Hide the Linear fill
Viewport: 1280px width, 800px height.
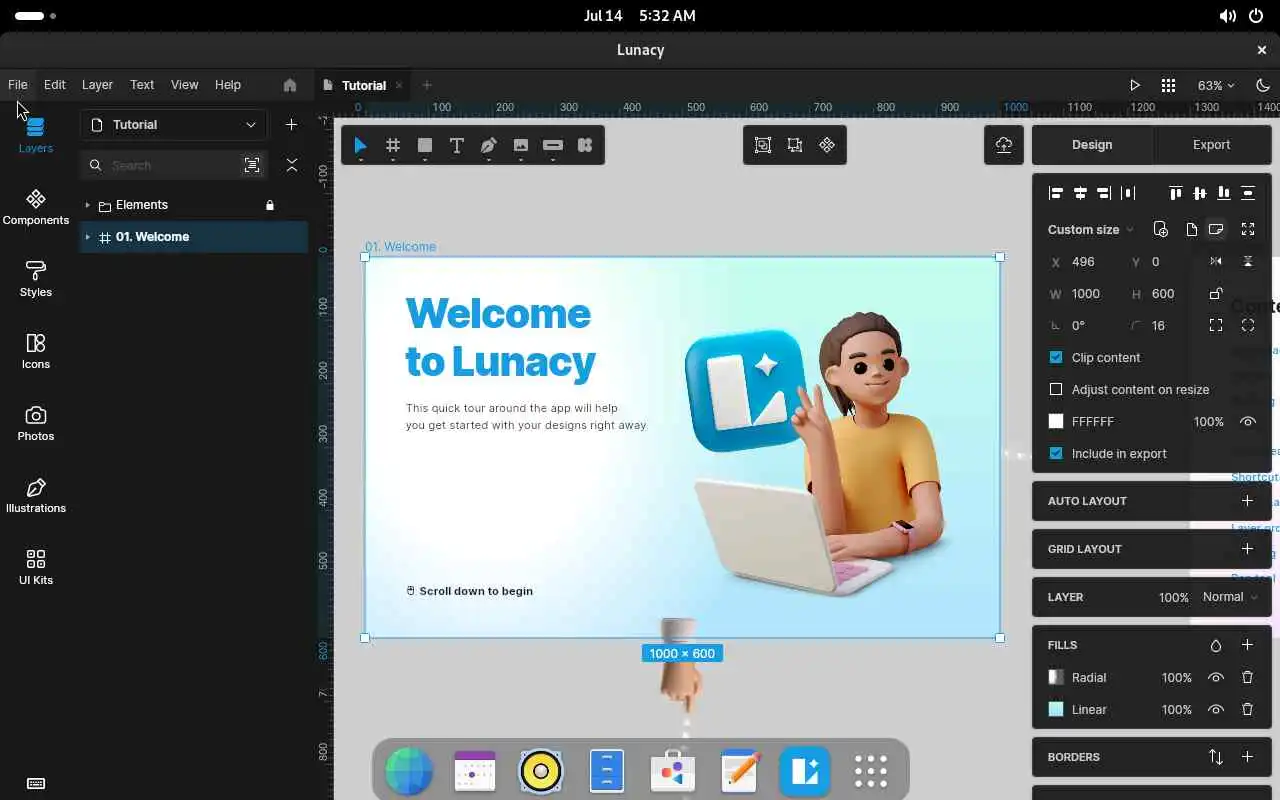pos(1216,709)
